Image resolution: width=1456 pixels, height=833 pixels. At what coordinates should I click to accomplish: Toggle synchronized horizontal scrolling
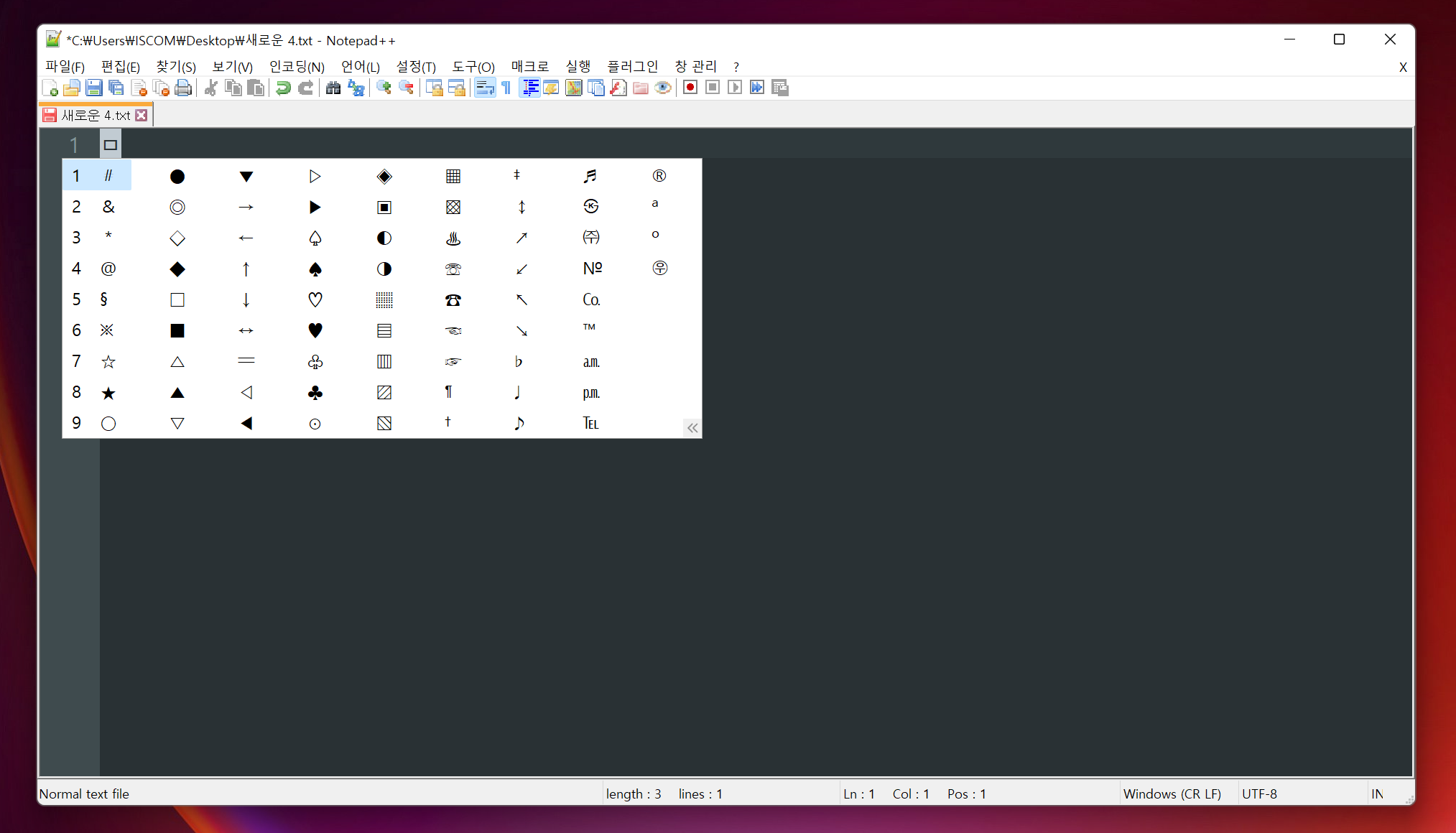tap(457, 88)
